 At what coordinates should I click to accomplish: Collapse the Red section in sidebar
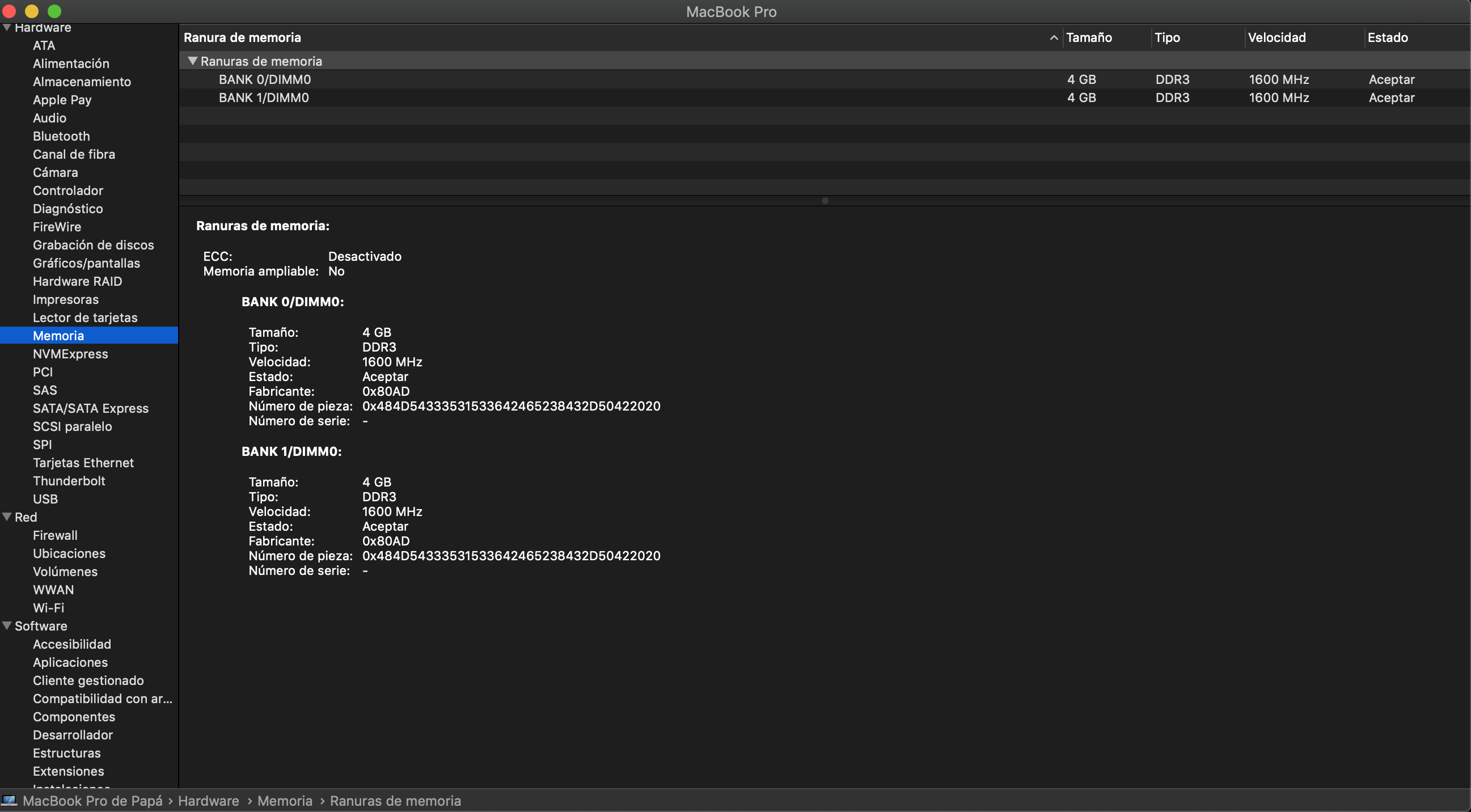point(7,517)
